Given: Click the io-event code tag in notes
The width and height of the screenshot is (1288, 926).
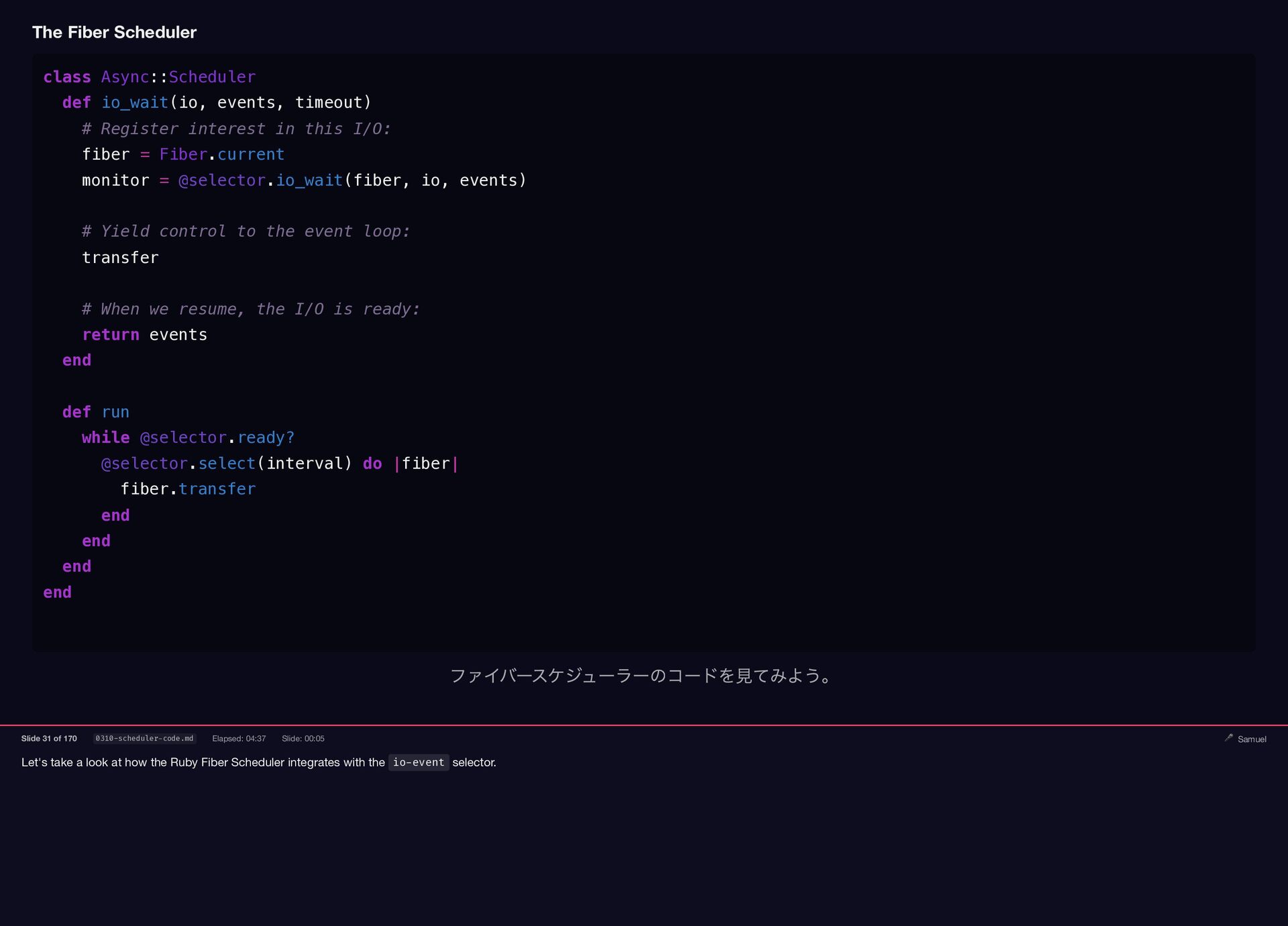Looking at the screenshot, I should pyautogui.click(x=418, y=762).
